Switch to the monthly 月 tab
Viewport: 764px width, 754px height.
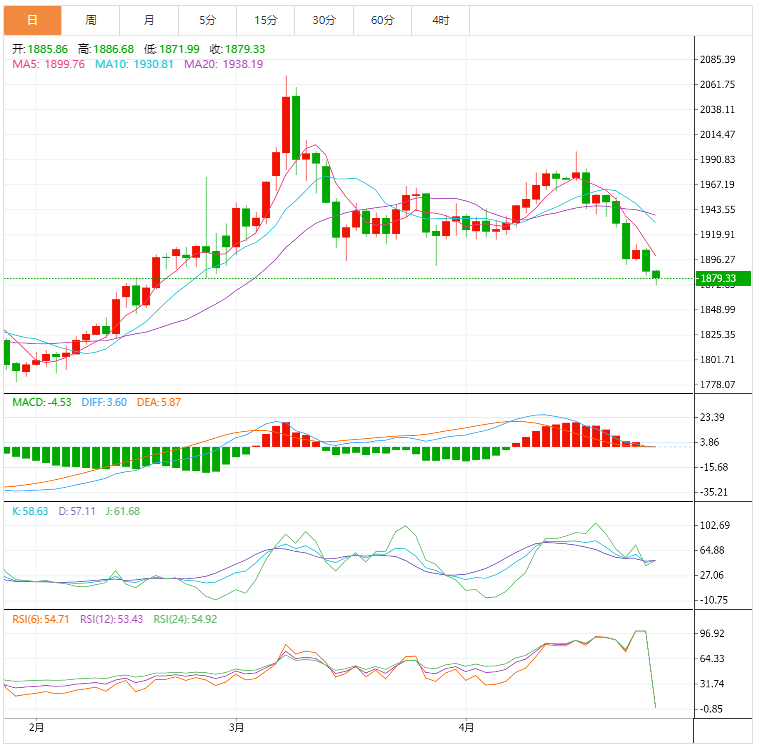tap(149, 20)
